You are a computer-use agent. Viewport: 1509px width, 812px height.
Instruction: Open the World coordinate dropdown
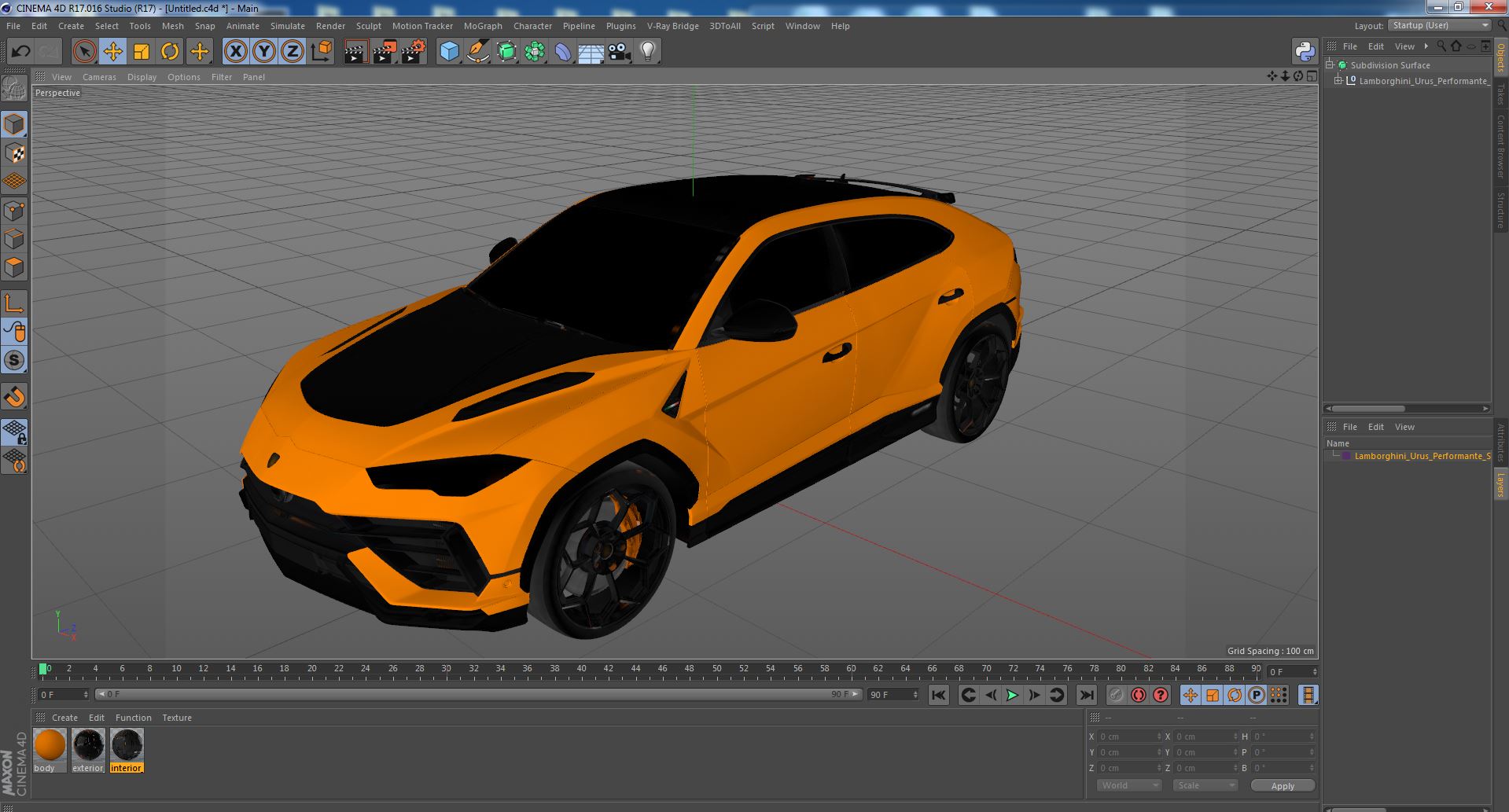(1129, 785)
